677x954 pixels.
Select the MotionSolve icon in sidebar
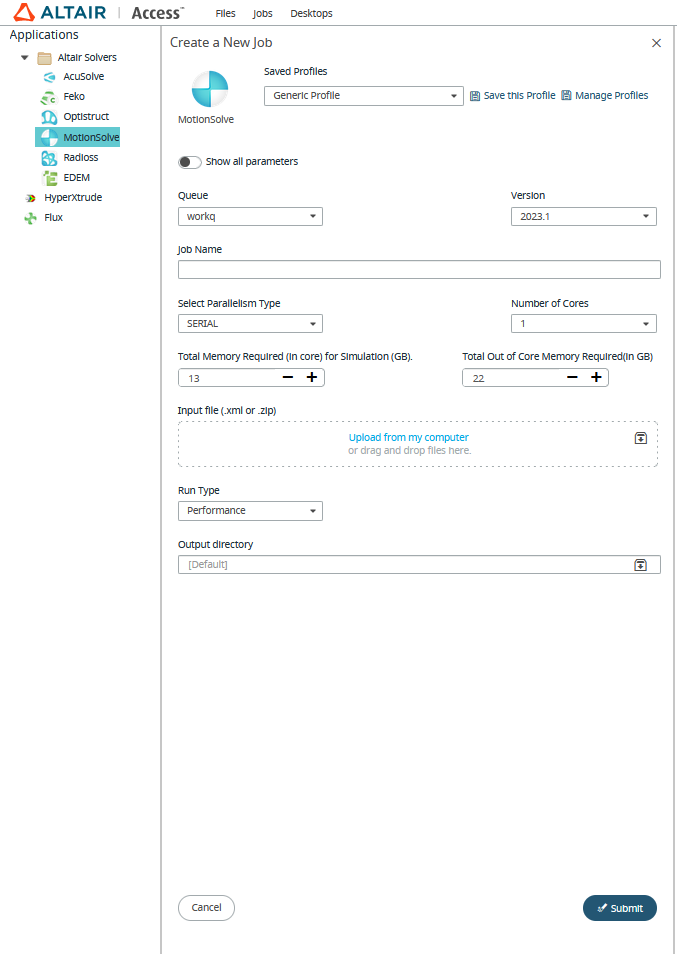[x=49, y=138]
